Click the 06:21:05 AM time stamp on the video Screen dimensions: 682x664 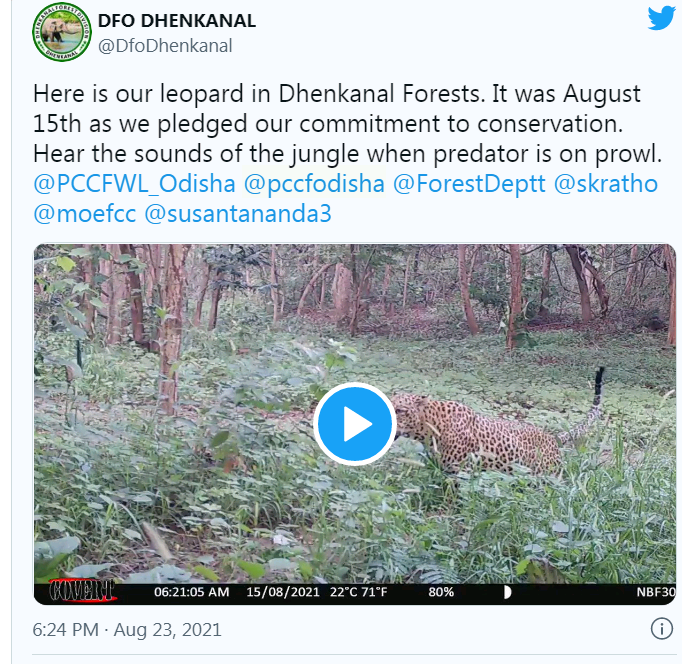pyautogui.click(x=192, y=592)
